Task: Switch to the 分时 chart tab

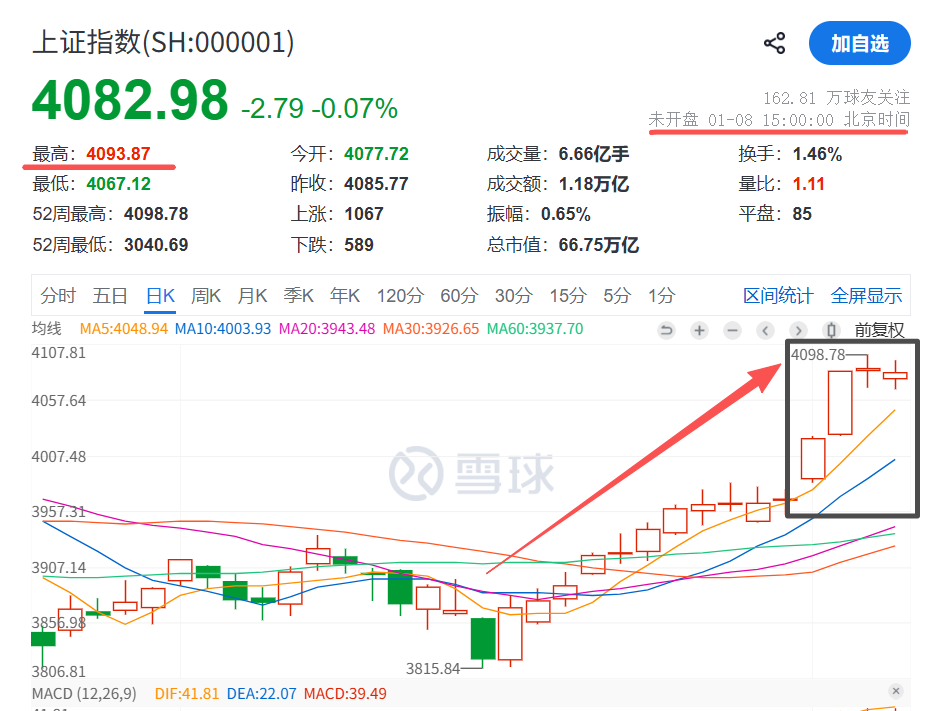Action: 57,295
